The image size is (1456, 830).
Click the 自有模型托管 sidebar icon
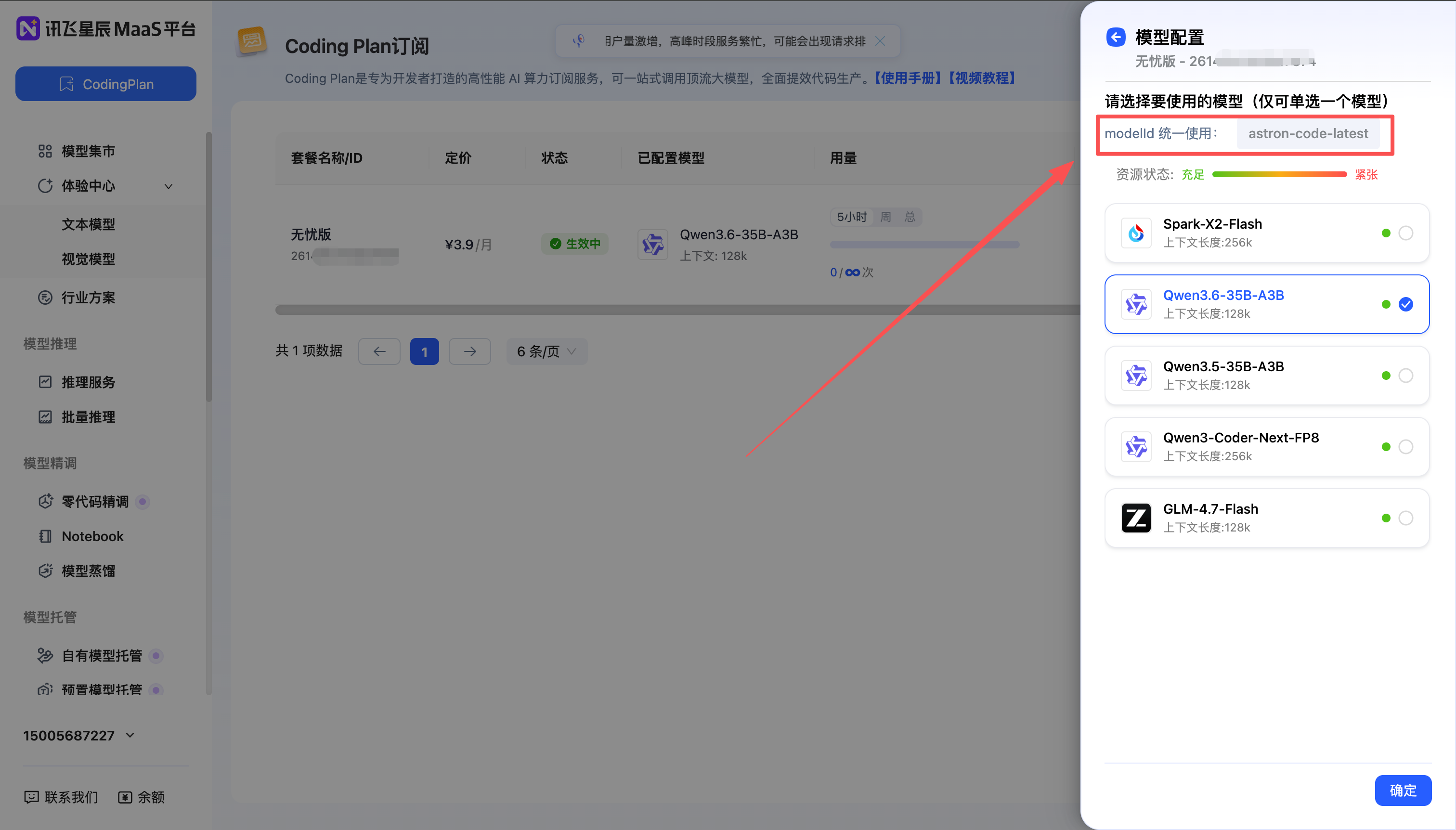click(x=45, y=656)
